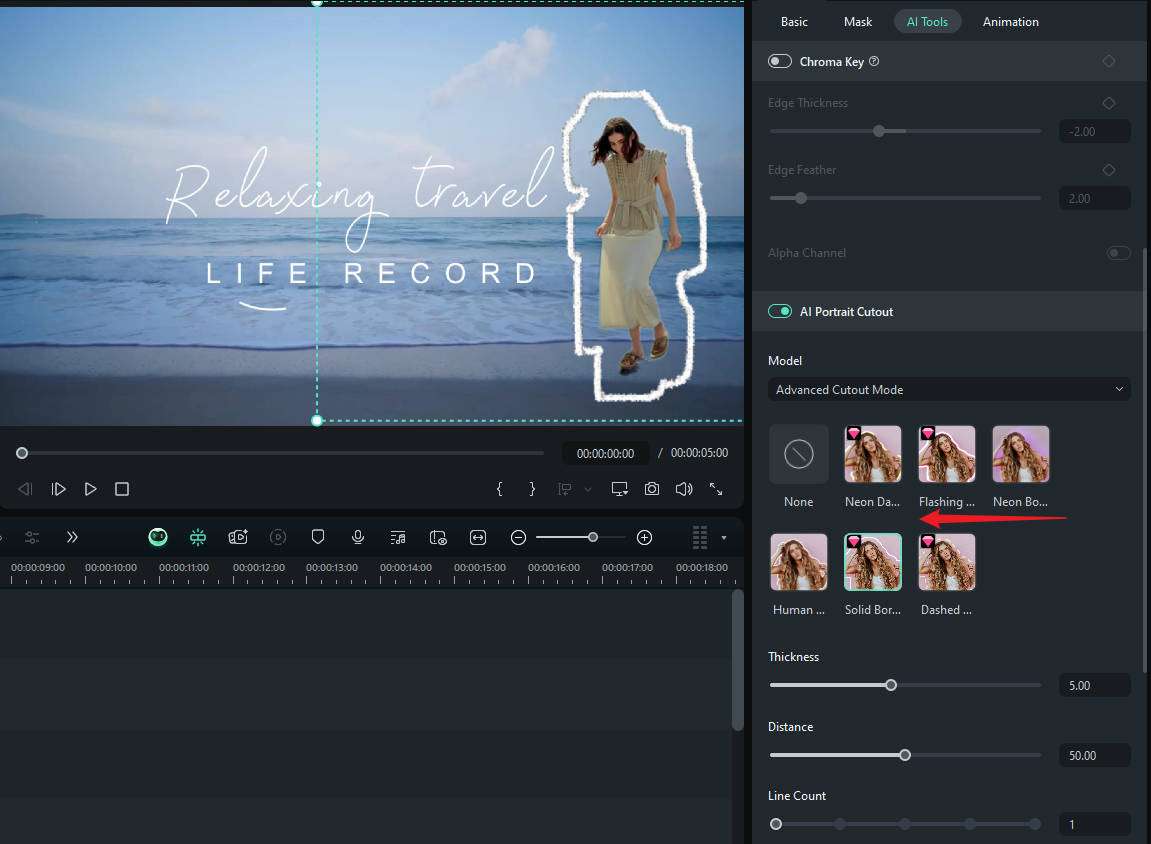The width and height of the screenshot is (1151, 844).
Task: Click the preview playback scrubber handle
Action: (x=22, y=453)
